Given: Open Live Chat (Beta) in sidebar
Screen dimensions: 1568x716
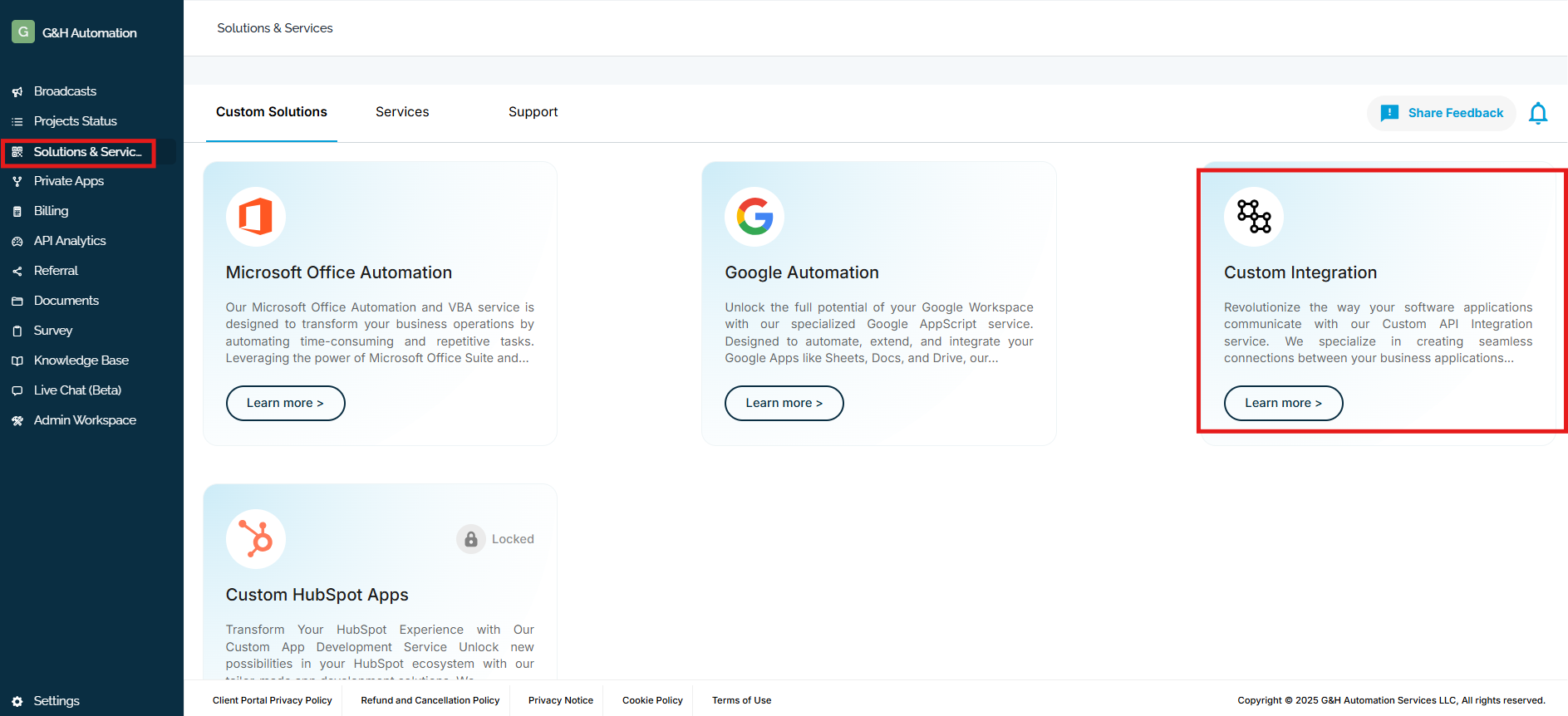Looking at the screenshot, I should tap(77, 390).
